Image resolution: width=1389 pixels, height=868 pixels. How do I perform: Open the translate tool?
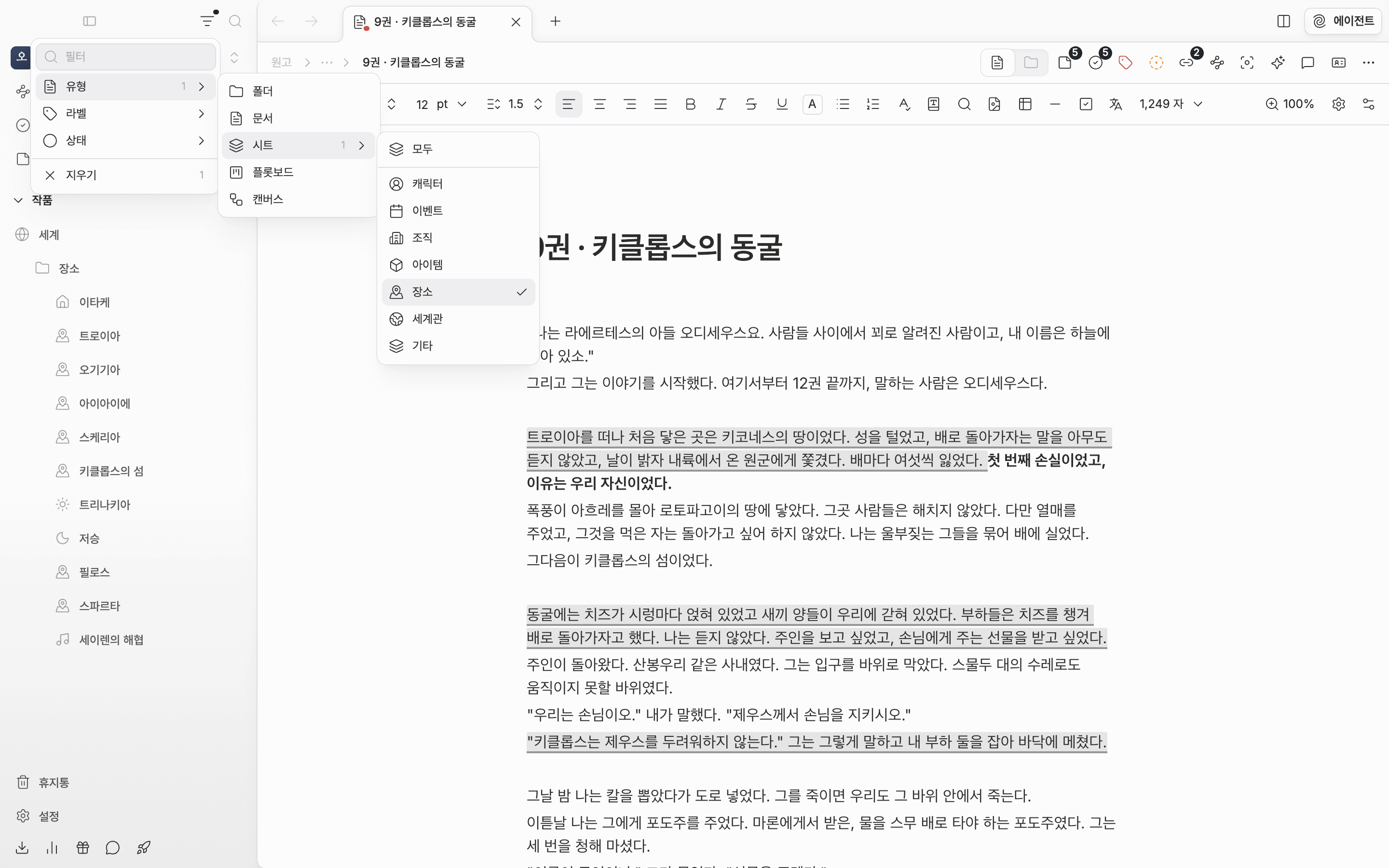tap(1115, 104)
